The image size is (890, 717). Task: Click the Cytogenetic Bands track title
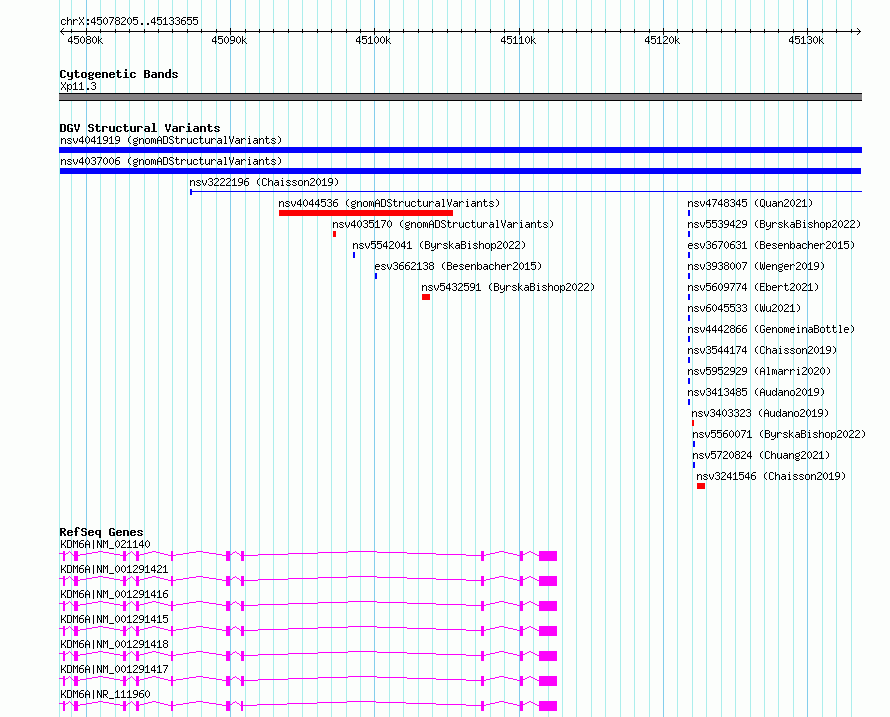click(x=119, y=74)
